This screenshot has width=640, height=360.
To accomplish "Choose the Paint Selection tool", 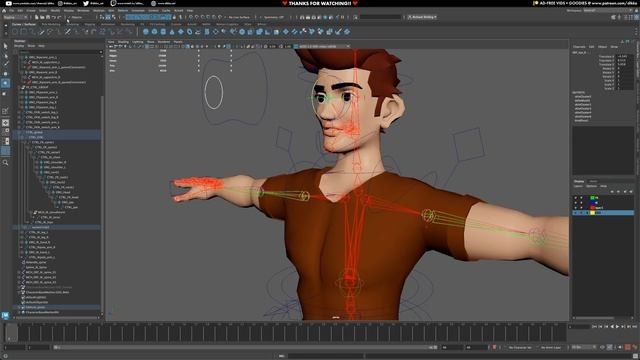I will pos(5,64).
